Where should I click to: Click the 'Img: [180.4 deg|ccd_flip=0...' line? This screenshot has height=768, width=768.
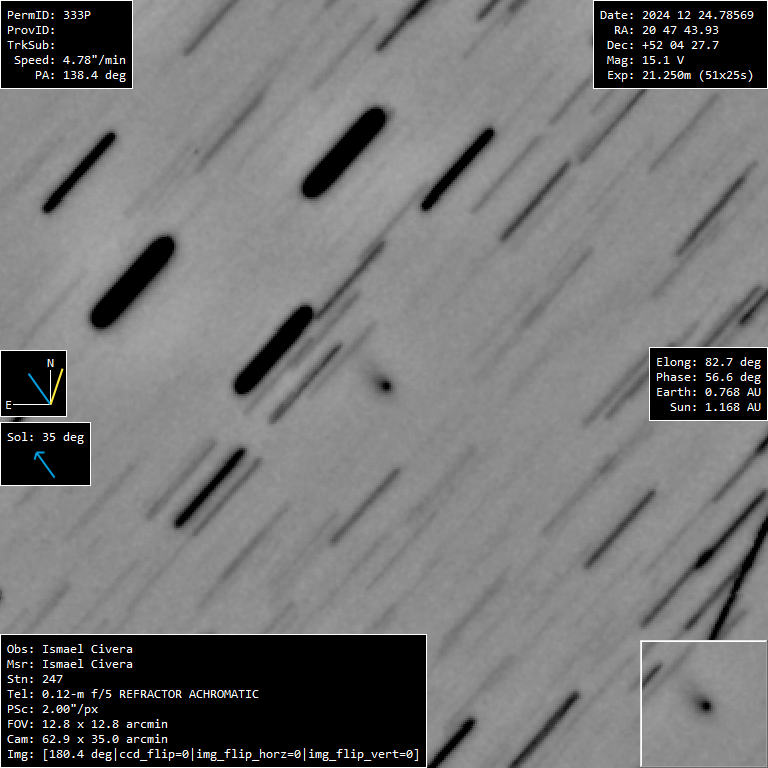coord(213,754)
